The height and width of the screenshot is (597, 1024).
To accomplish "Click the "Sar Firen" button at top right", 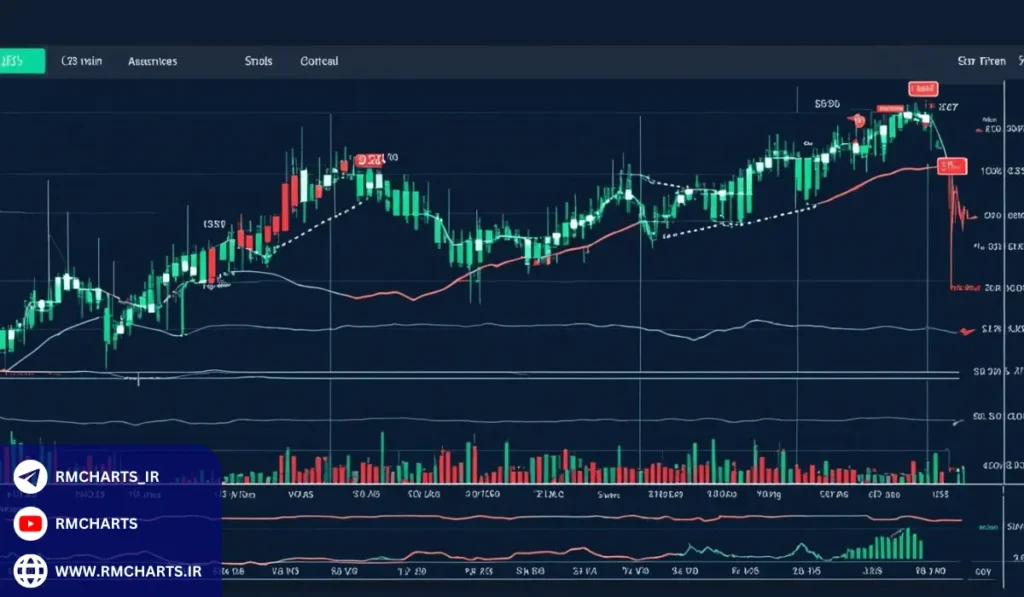I will pos(981,61).
